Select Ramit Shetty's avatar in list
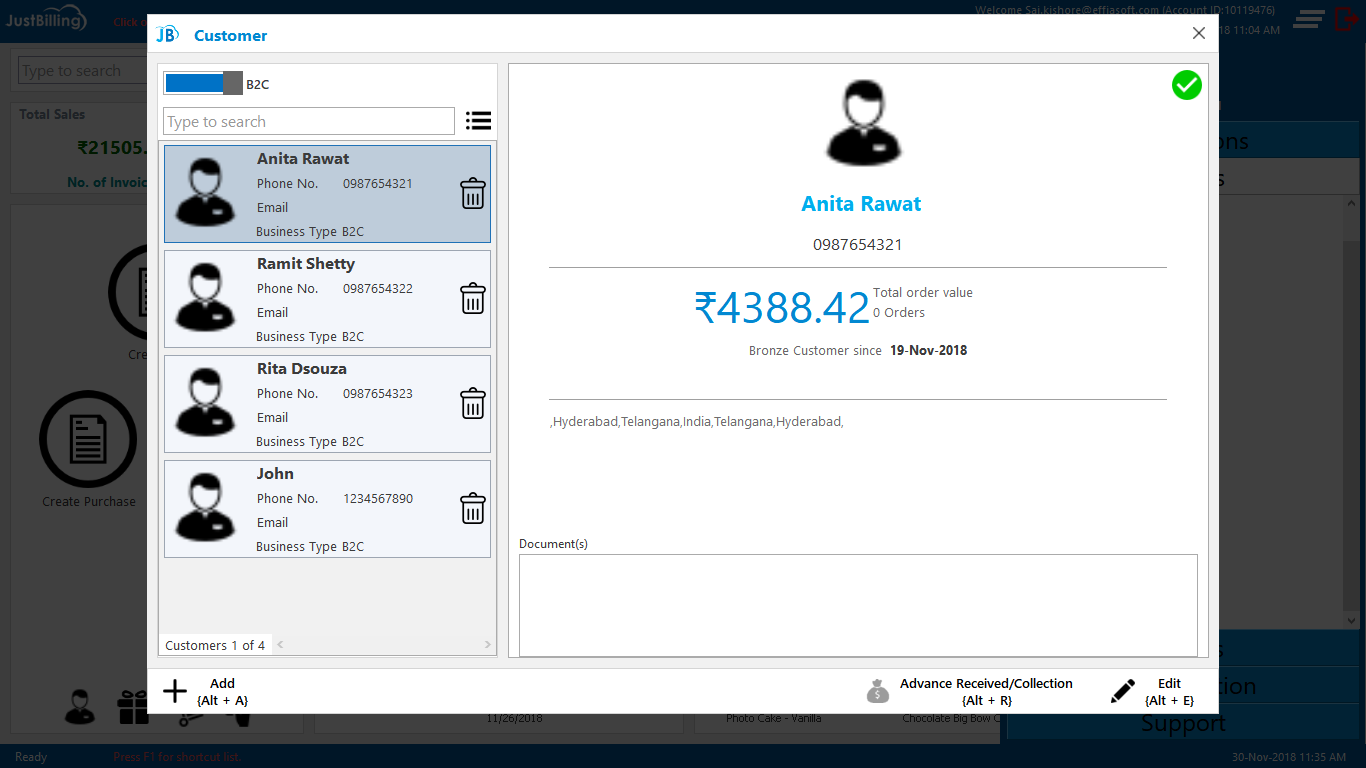 (206, 298)
